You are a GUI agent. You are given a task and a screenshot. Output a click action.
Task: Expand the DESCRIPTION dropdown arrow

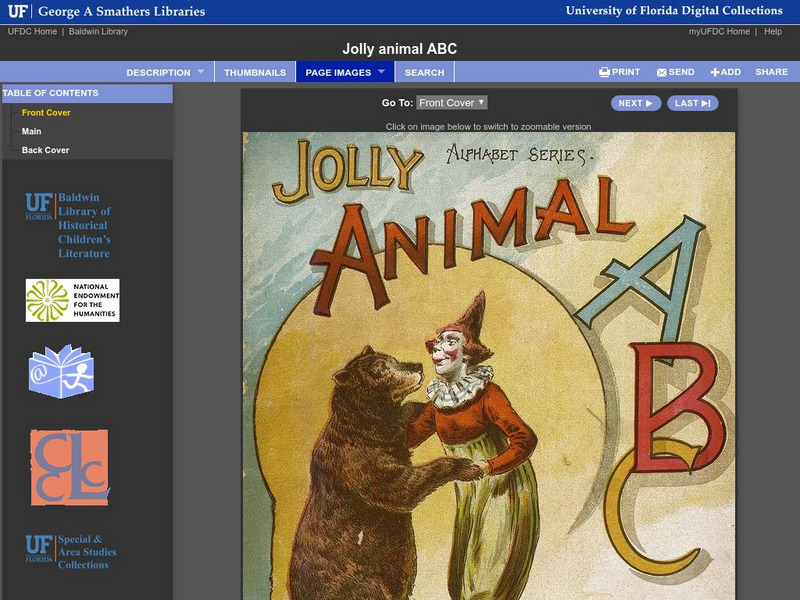(203, 72)
